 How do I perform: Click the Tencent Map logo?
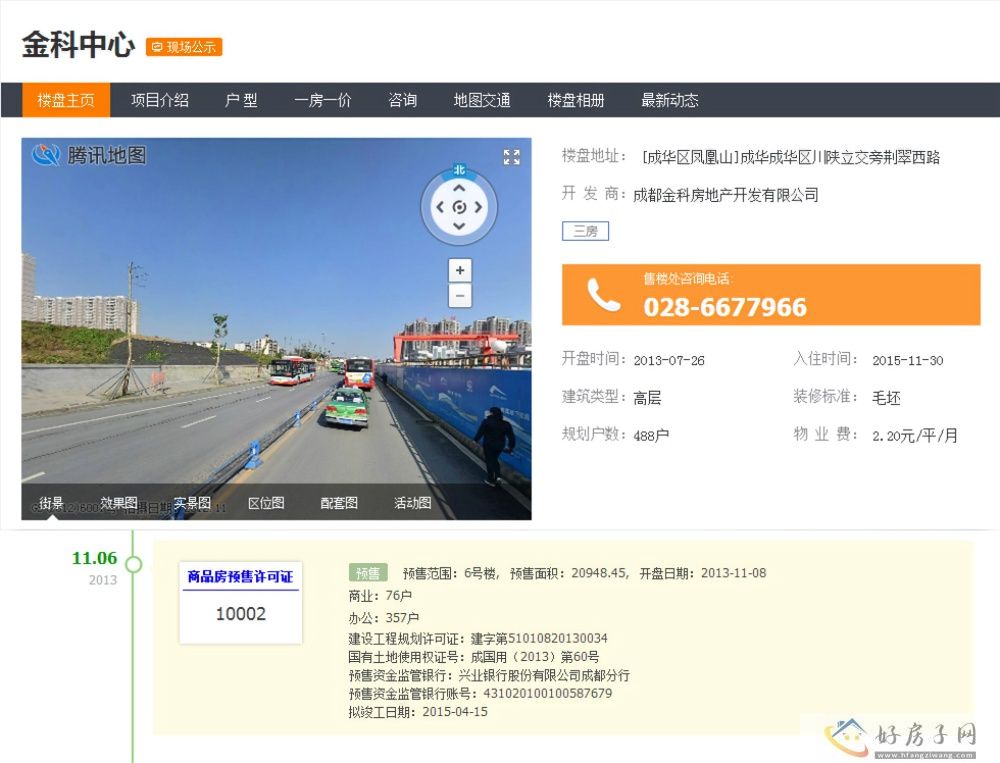coord(89,155)
